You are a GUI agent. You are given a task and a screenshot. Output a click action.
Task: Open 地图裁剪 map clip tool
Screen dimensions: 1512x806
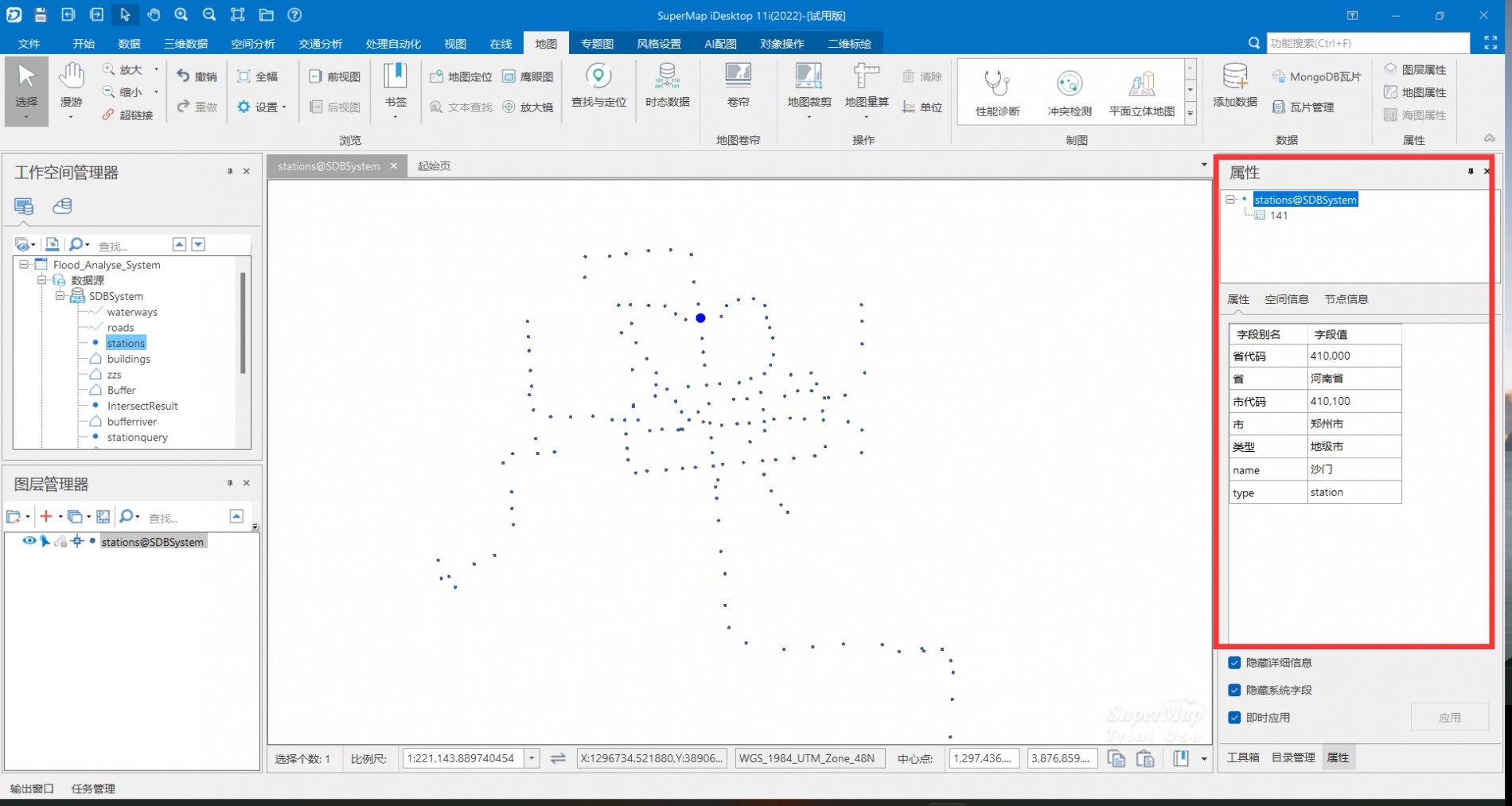[x=809, y=89]
